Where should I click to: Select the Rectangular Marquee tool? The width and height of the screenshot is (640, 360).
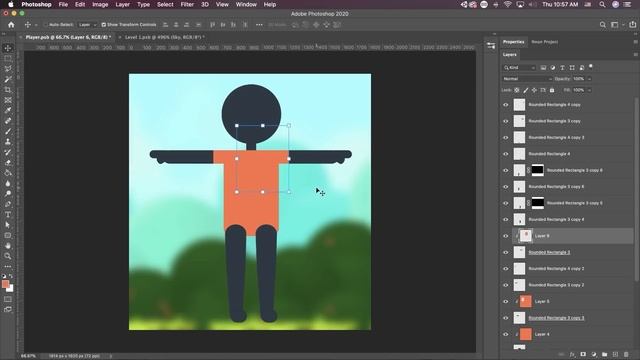8,58
